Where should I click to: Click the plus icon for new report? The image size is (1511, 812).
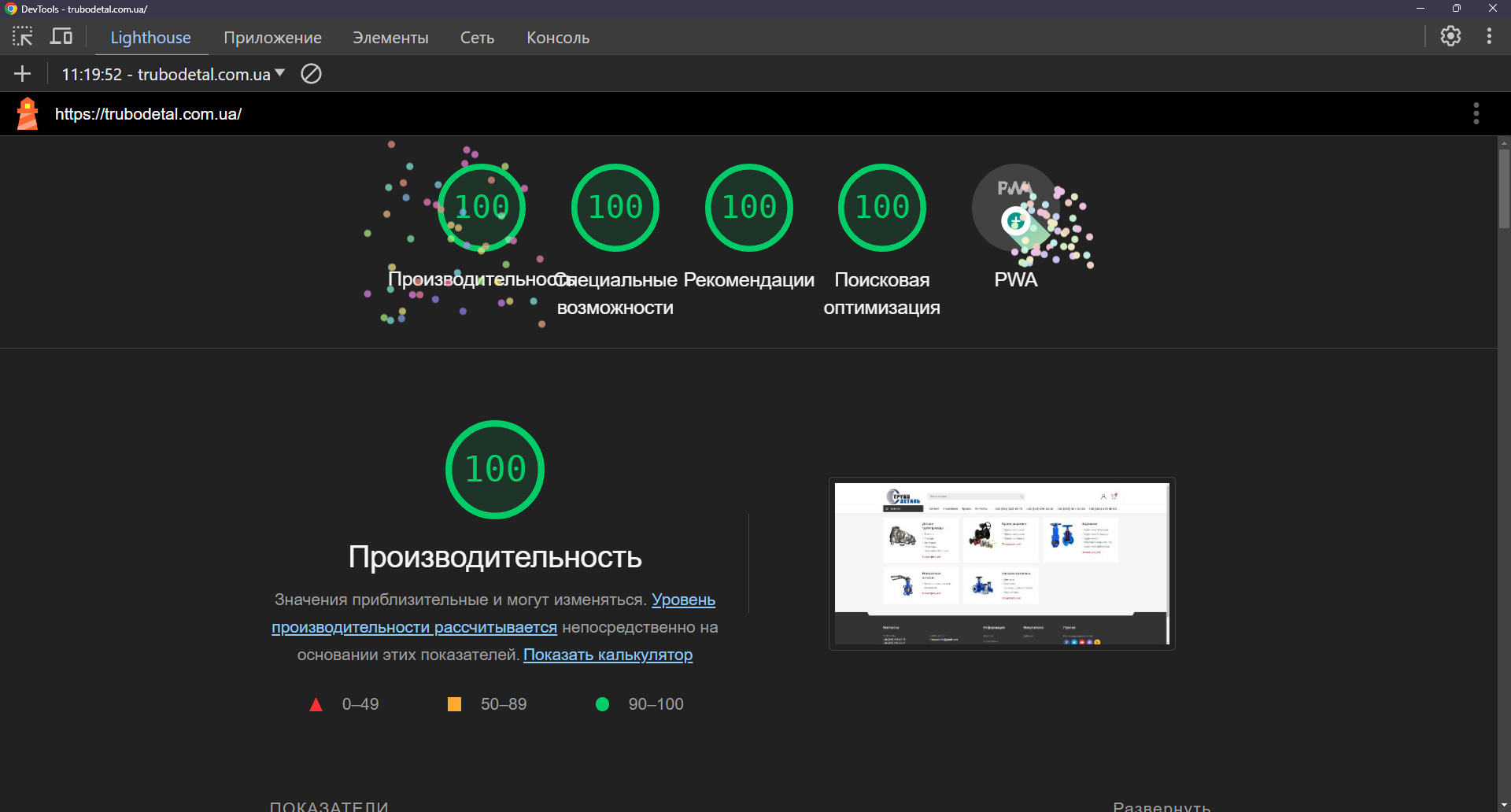click(x=22, y=74)
